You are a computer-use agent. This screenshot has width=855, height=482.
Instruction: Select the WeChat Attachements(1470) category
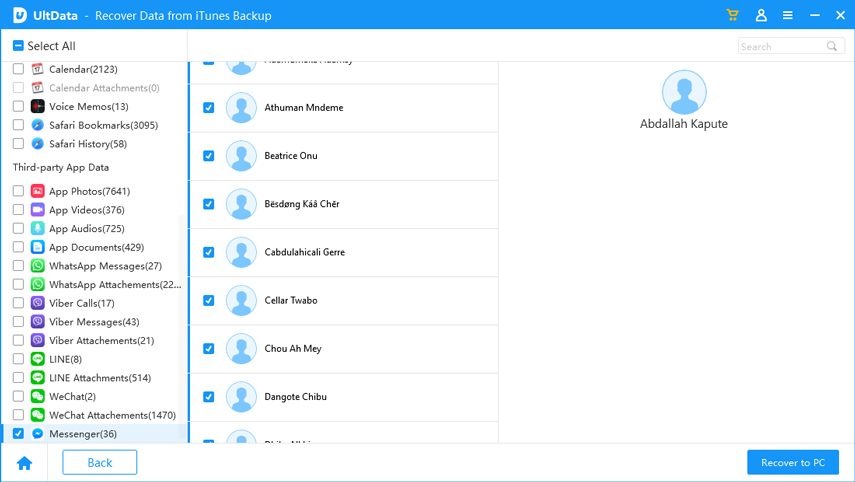pos(111,415)
